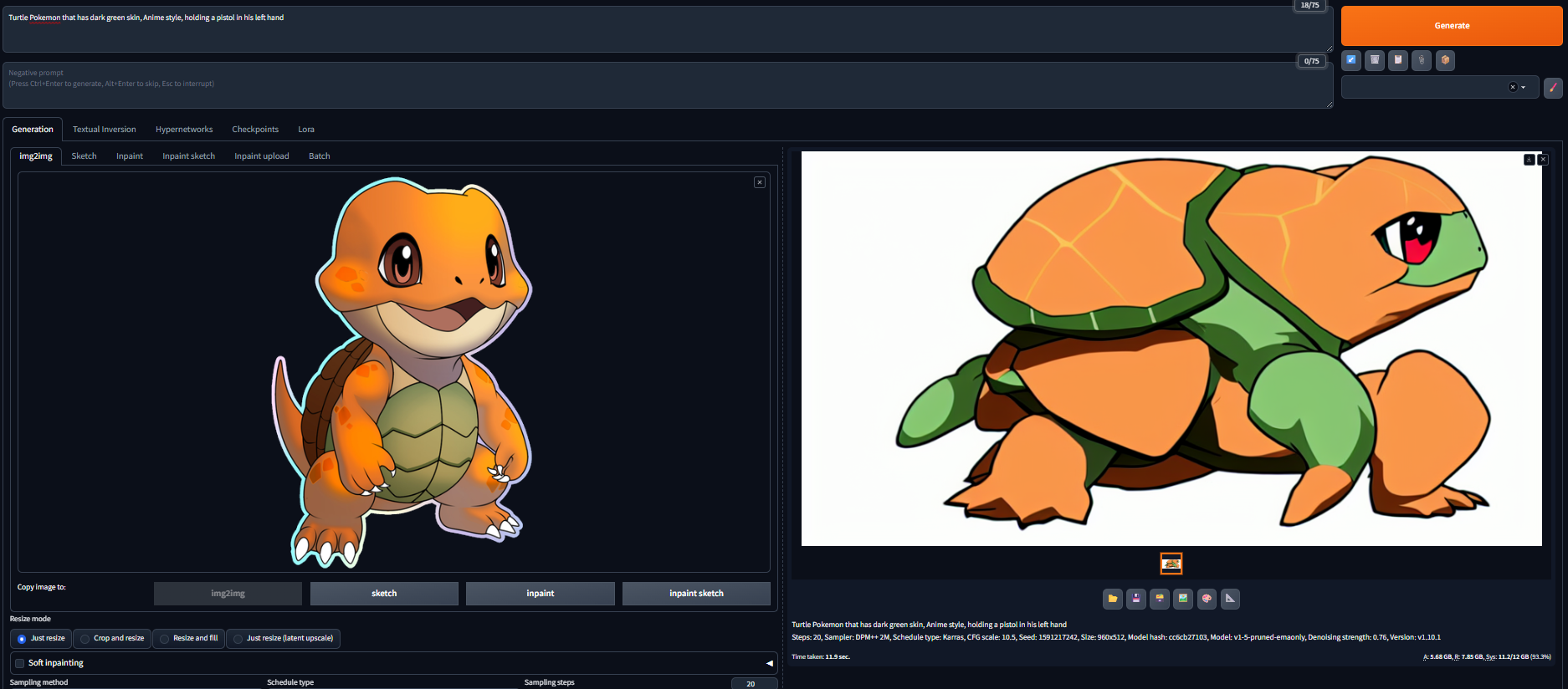The image size is (1568, 689).
Task: Clear the styles dropdown selection with X
Action: (1512, 87)
